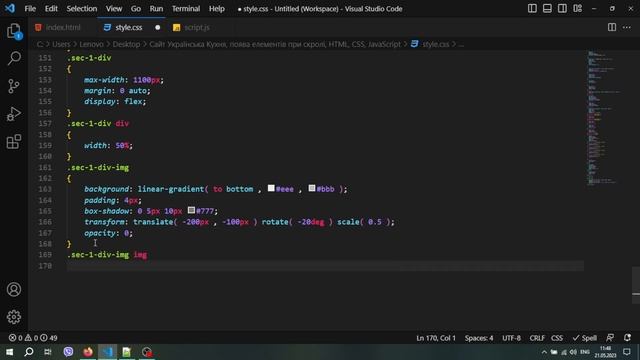Open color picker for #777 swatch

tap(191, 210)
